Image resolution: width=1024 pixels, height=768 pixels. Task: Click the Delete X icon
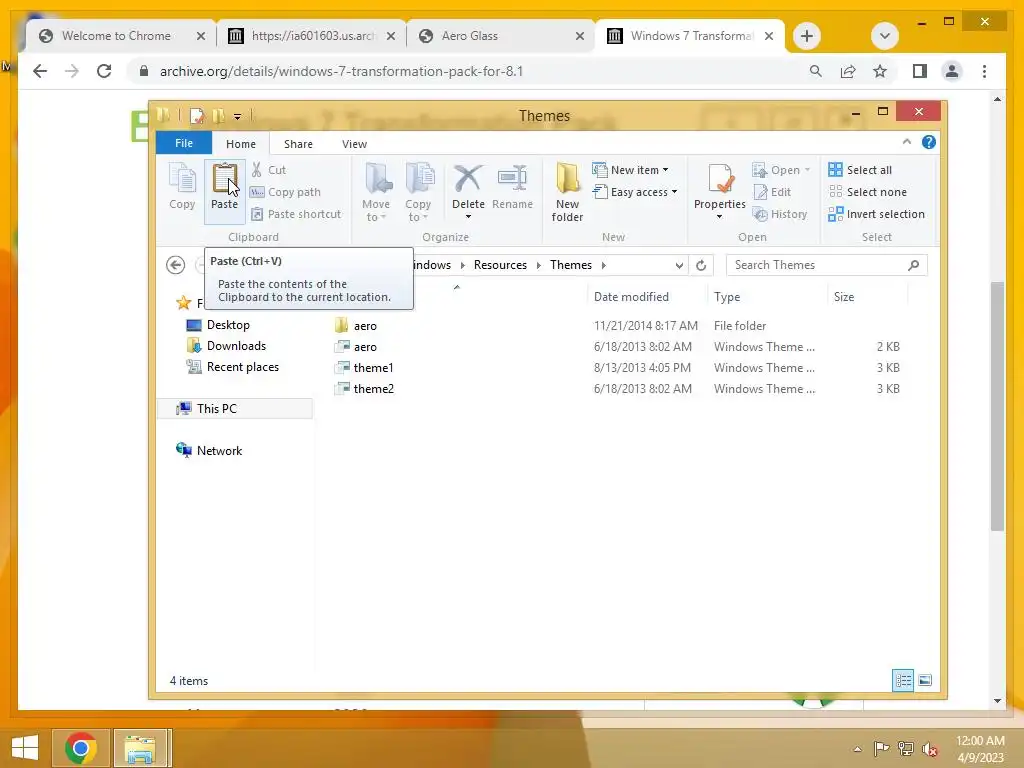(468, 178)
